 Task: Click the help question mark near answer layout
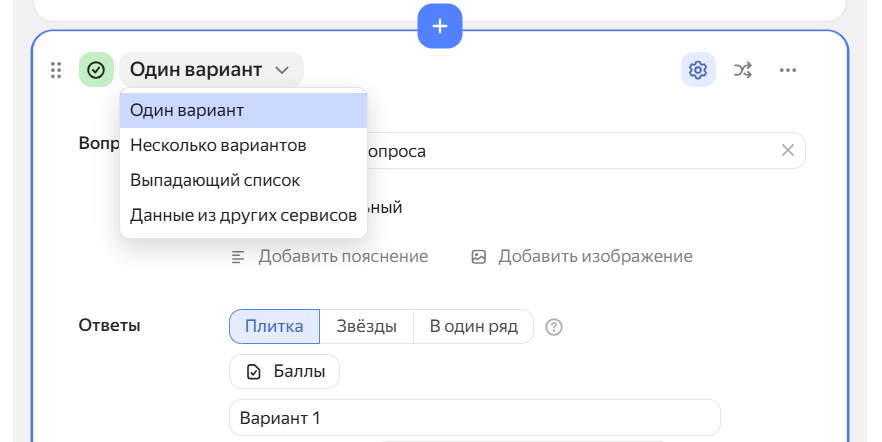click(555, 327)
